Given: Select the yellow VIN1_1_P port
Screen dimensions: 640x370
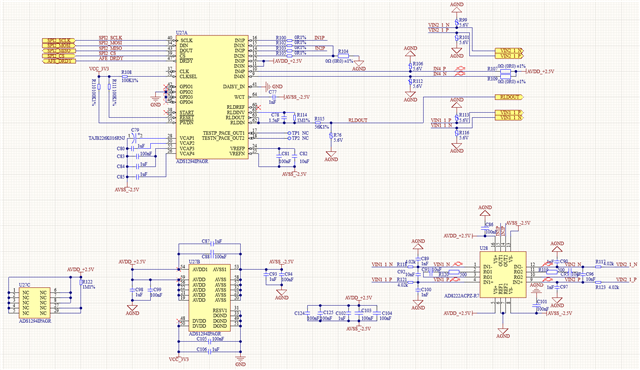Looking at the screenshot, I should pyautogui.click(x=509, y=113).
